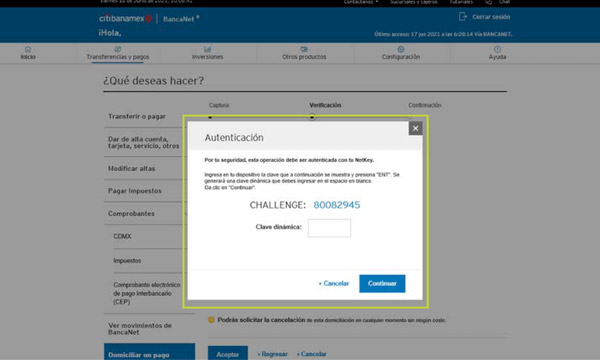Select CDMX under Comprobantes

(x=122, y=236)
